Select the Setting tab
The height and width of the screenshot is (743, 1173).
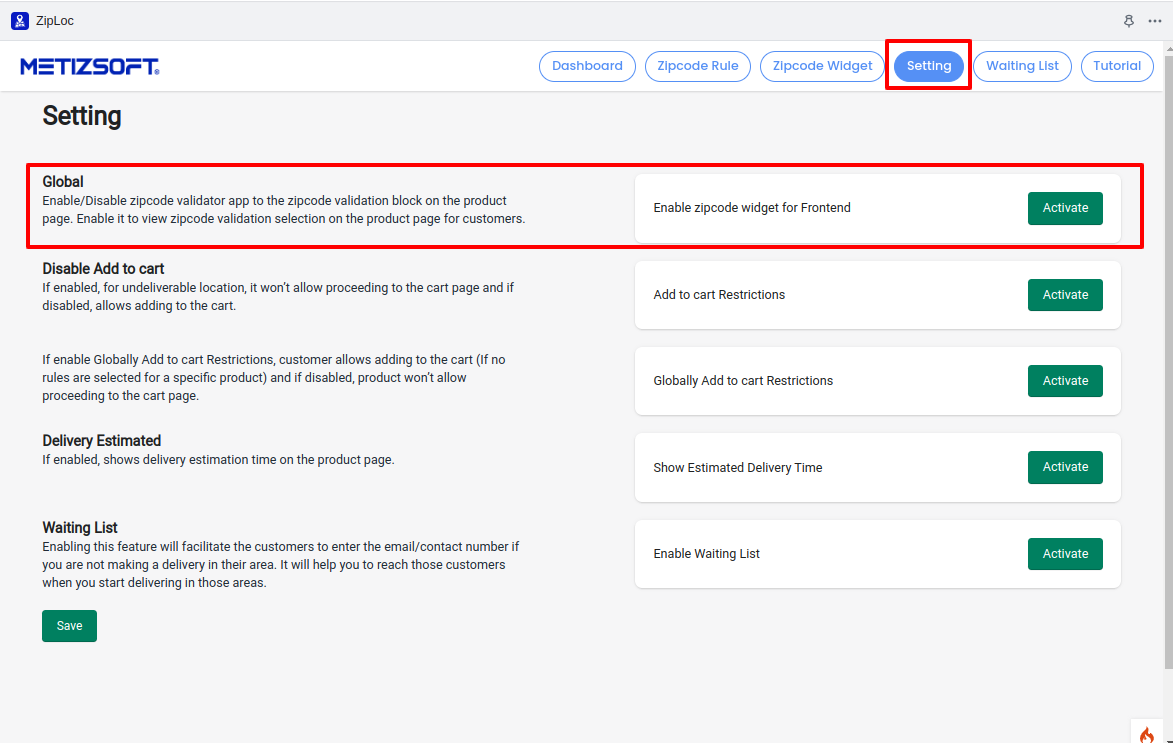[x=929, y=66]
